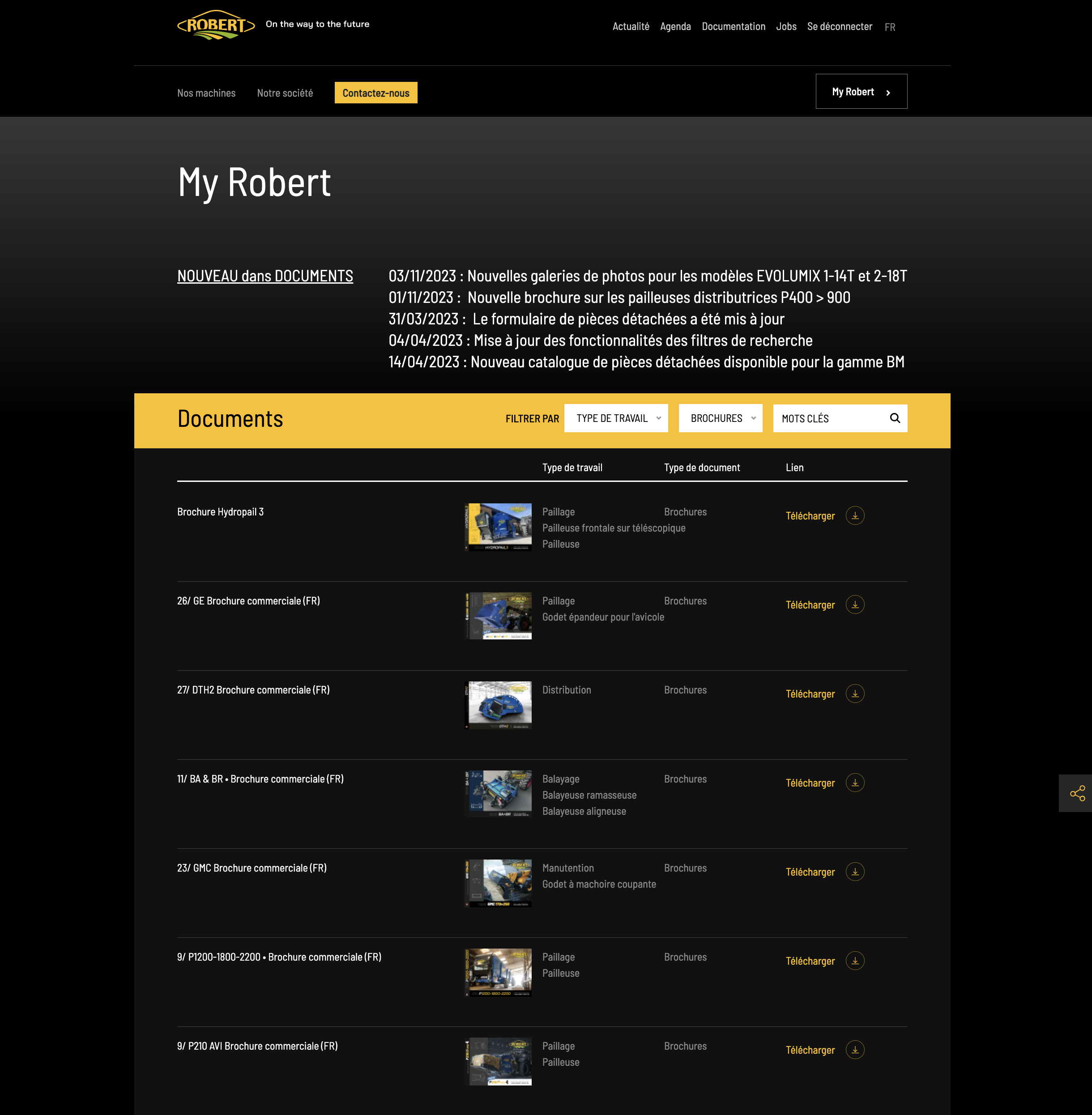Click the 27/ DTH2 Brochure commerciale (FR) title
The height and width of the screenshot is (1115, 1092).
253,689
